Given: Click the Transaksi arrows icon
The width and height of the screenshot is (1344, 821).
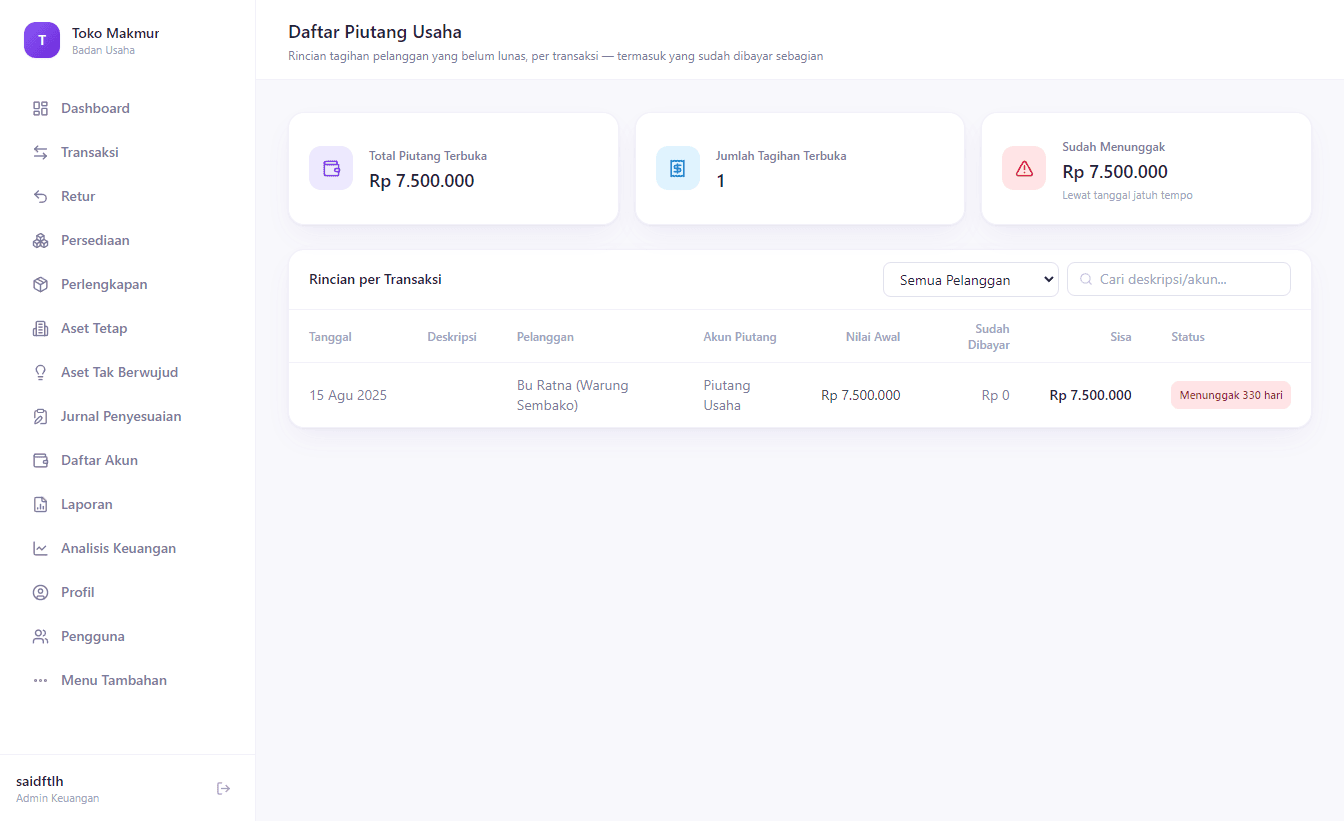Looking at the screenshot, I should [40, 152].
